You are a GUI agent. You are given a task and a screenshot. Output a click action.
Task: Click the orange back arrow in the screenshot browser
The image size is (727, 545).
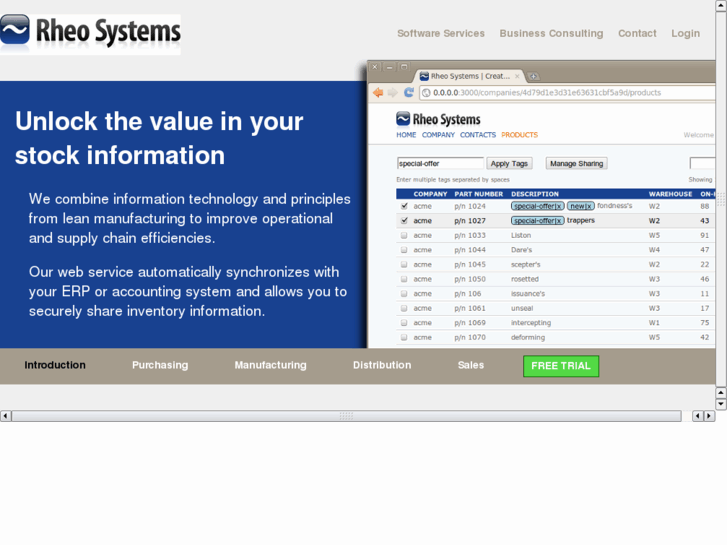[x=378, y=92]
